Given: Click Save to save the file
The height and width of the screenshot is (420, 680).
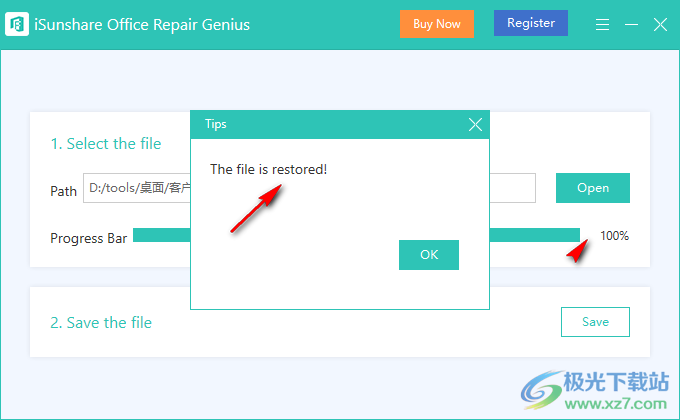Looking at the screenshot, I should pos(595,322).
